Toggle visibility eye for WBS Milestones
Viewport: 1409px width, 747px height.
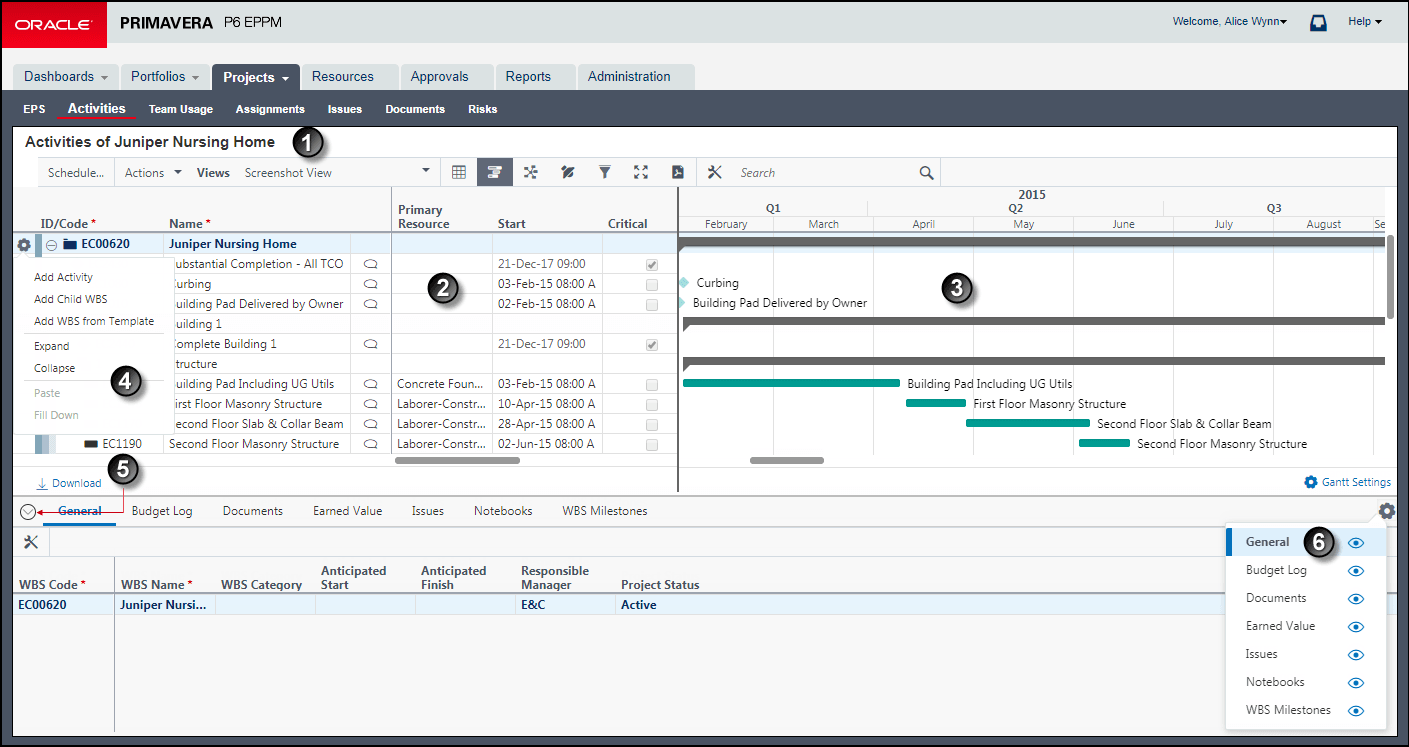click(x=1356, y=711)
